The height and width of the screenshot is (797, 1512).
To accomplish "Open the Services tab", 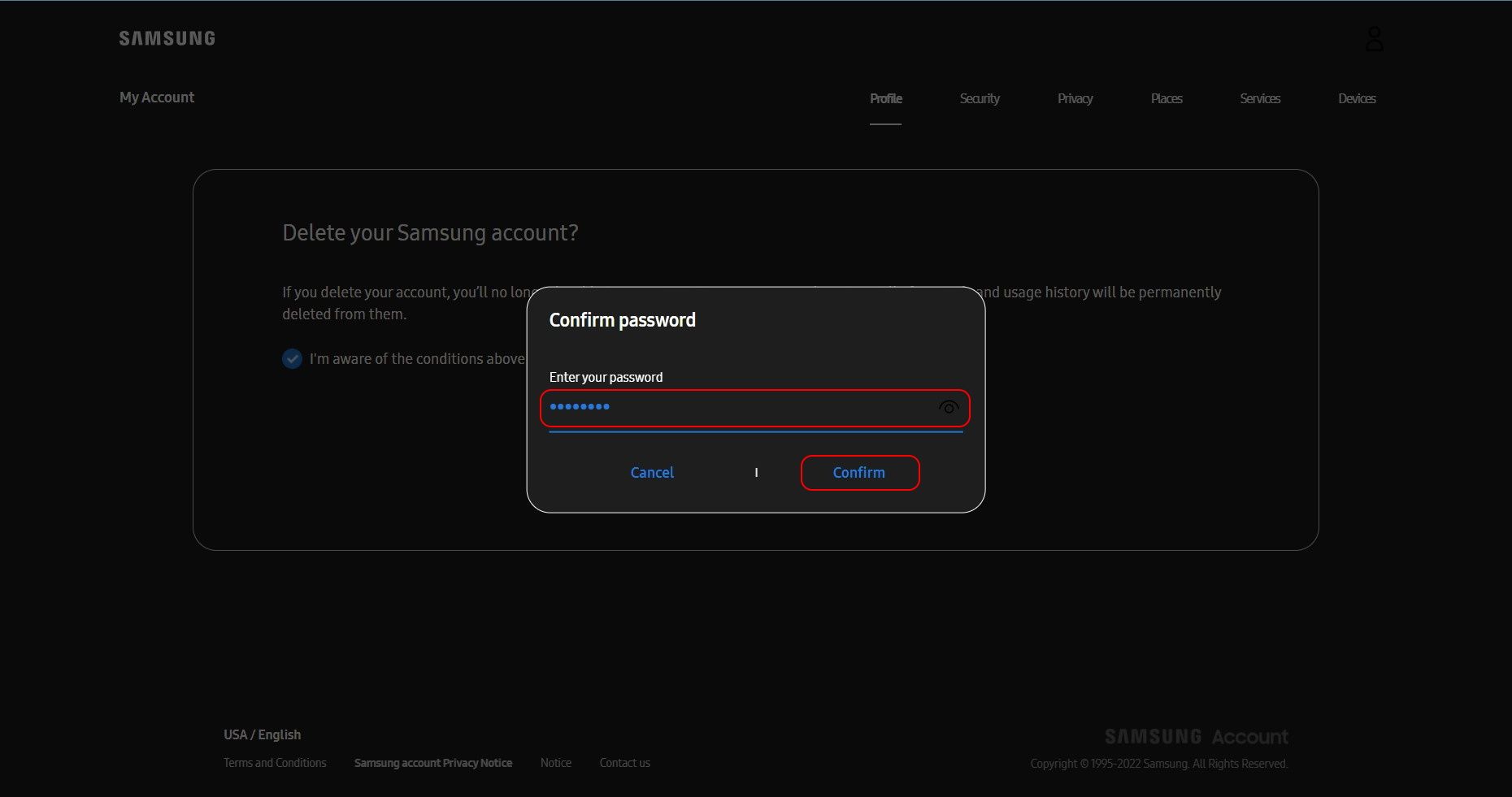I will (1259, 98).
